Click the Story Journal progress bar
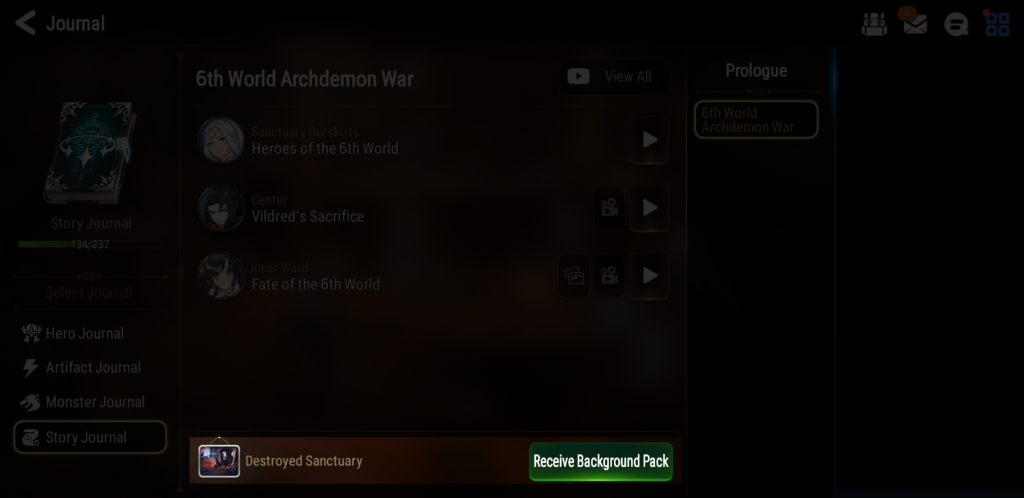1024x498 pixels. click(90, 245)
